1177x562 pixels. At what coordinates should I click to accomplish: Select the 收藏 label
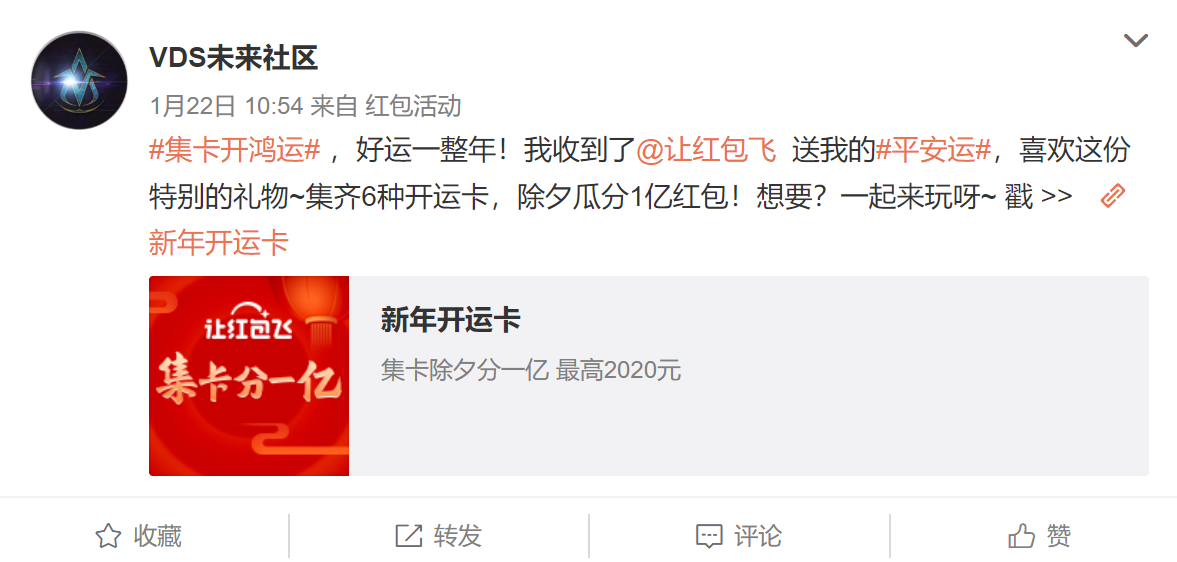pos(158,536)
